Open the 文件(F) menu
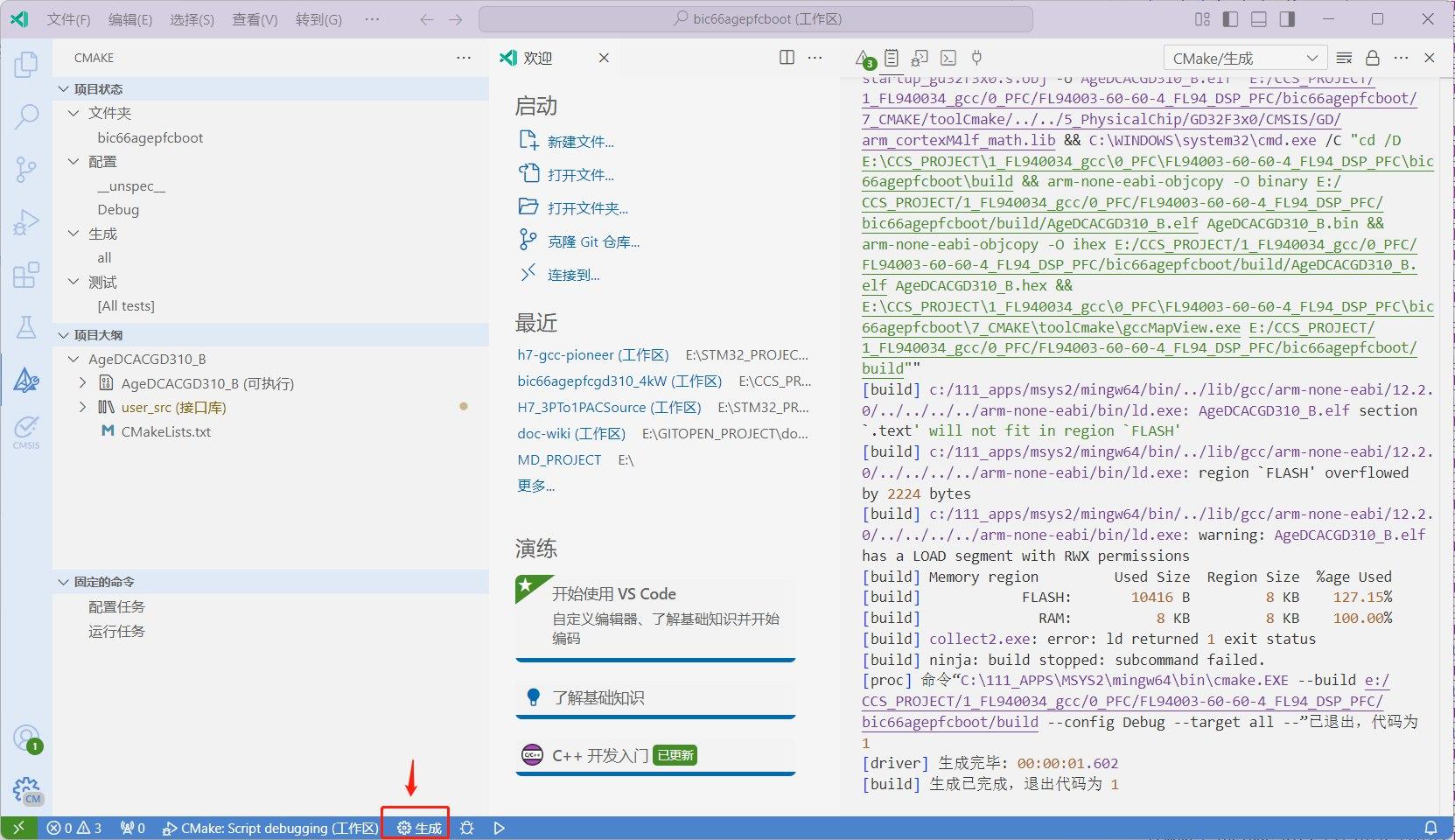 tap(68, 19)
